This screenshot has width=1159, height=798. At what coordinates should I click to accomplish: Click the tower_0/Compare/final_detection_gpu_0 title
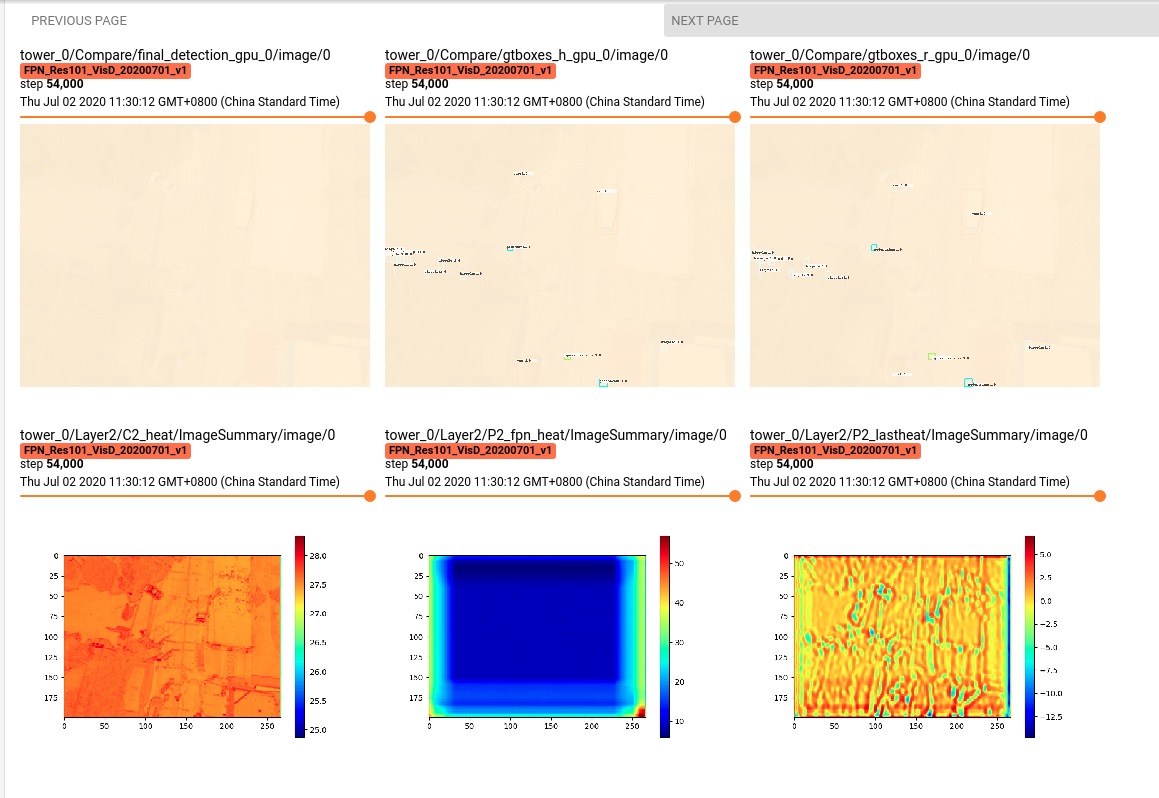tap(175, 55)
